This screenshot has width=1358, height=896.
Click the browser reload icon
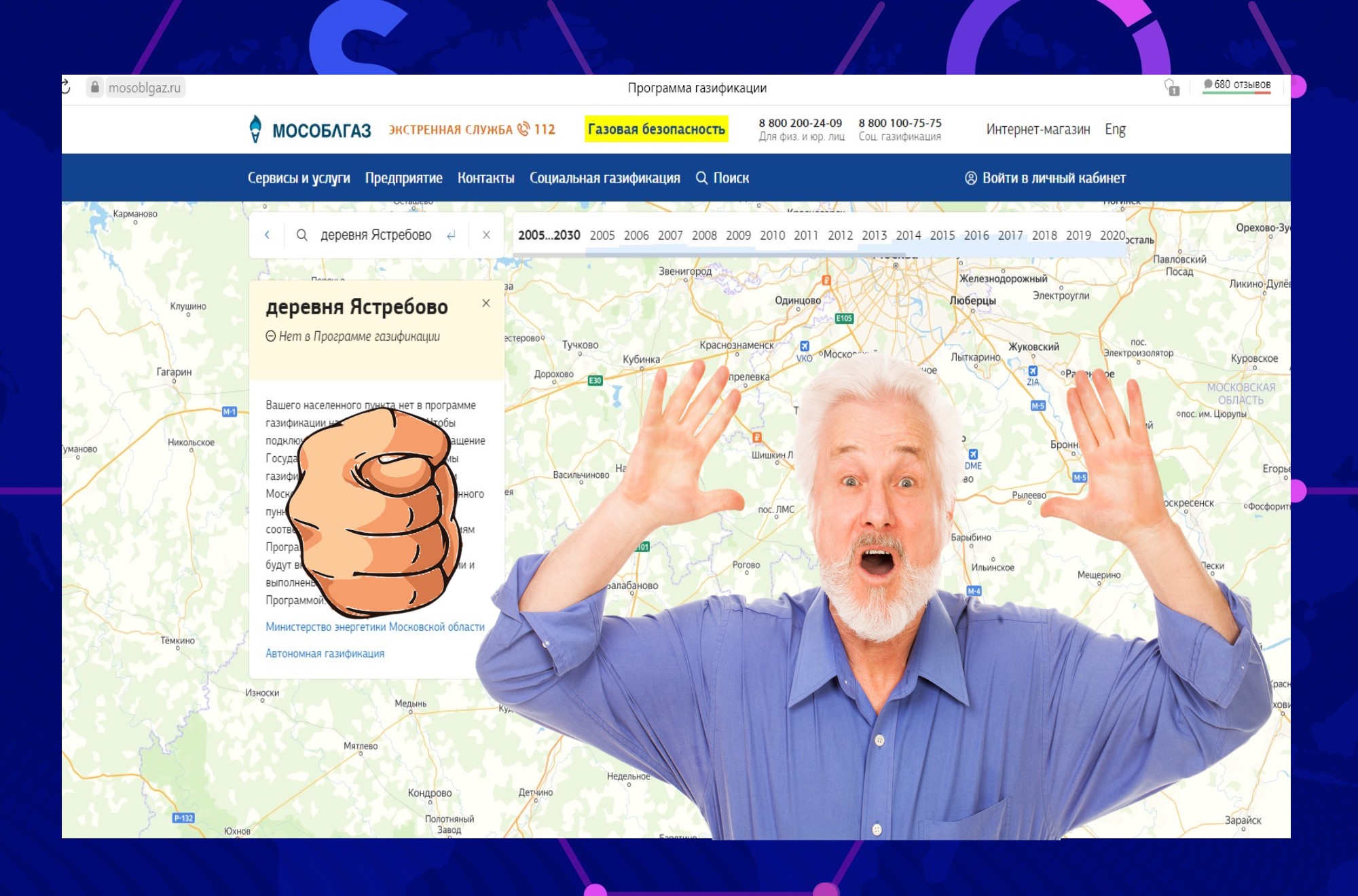(x=66, y=87)
